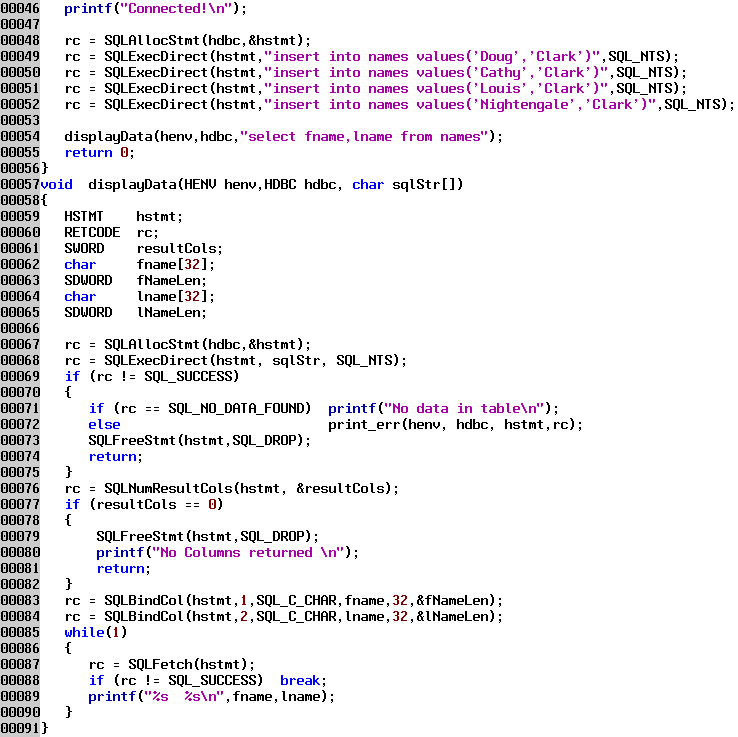Click the 'SWORD resultCols;' declaration

coord(143,248)
